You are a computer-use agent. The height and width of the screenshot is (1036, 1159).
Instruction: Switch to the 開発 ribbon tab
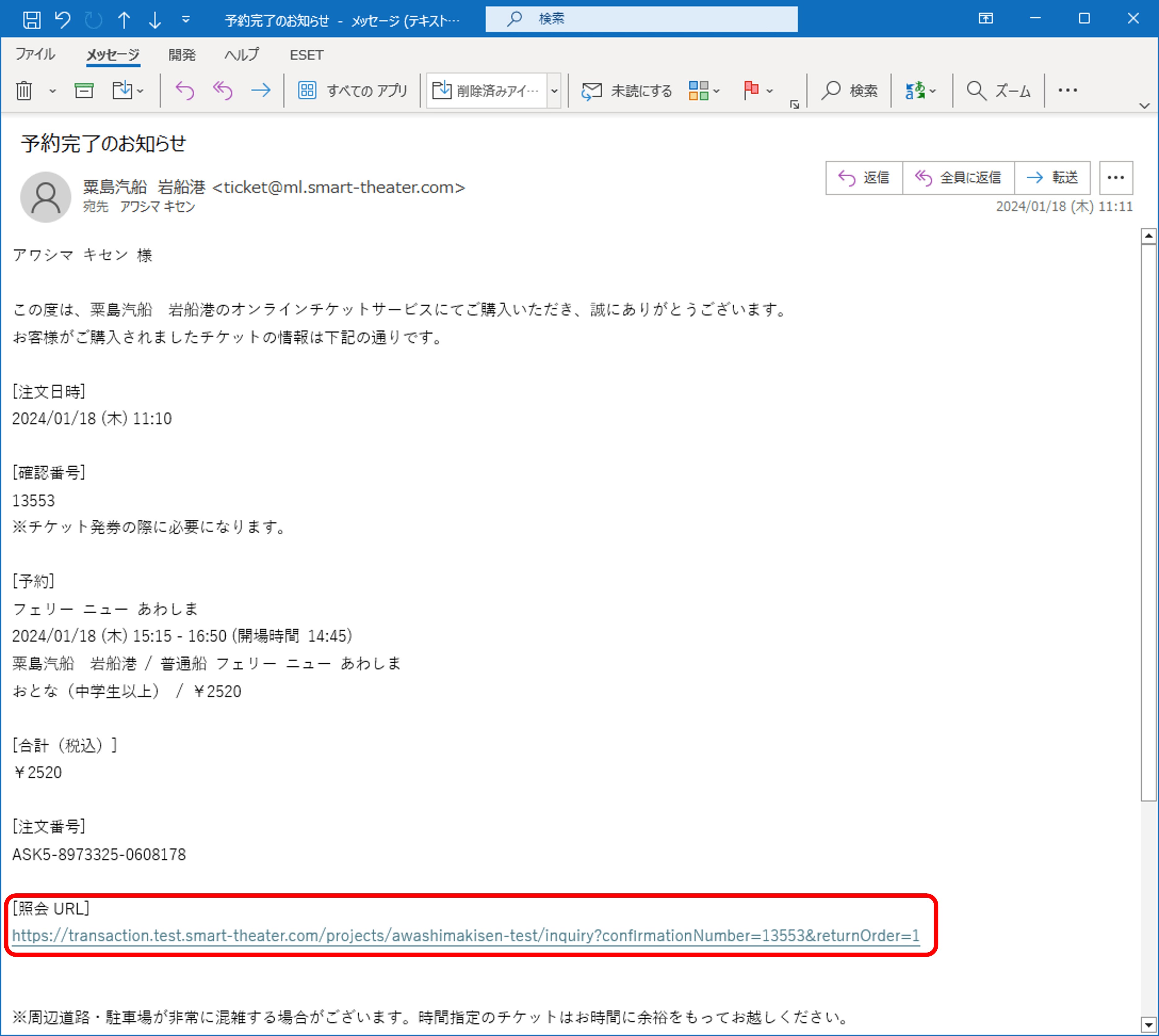point(182,55)
